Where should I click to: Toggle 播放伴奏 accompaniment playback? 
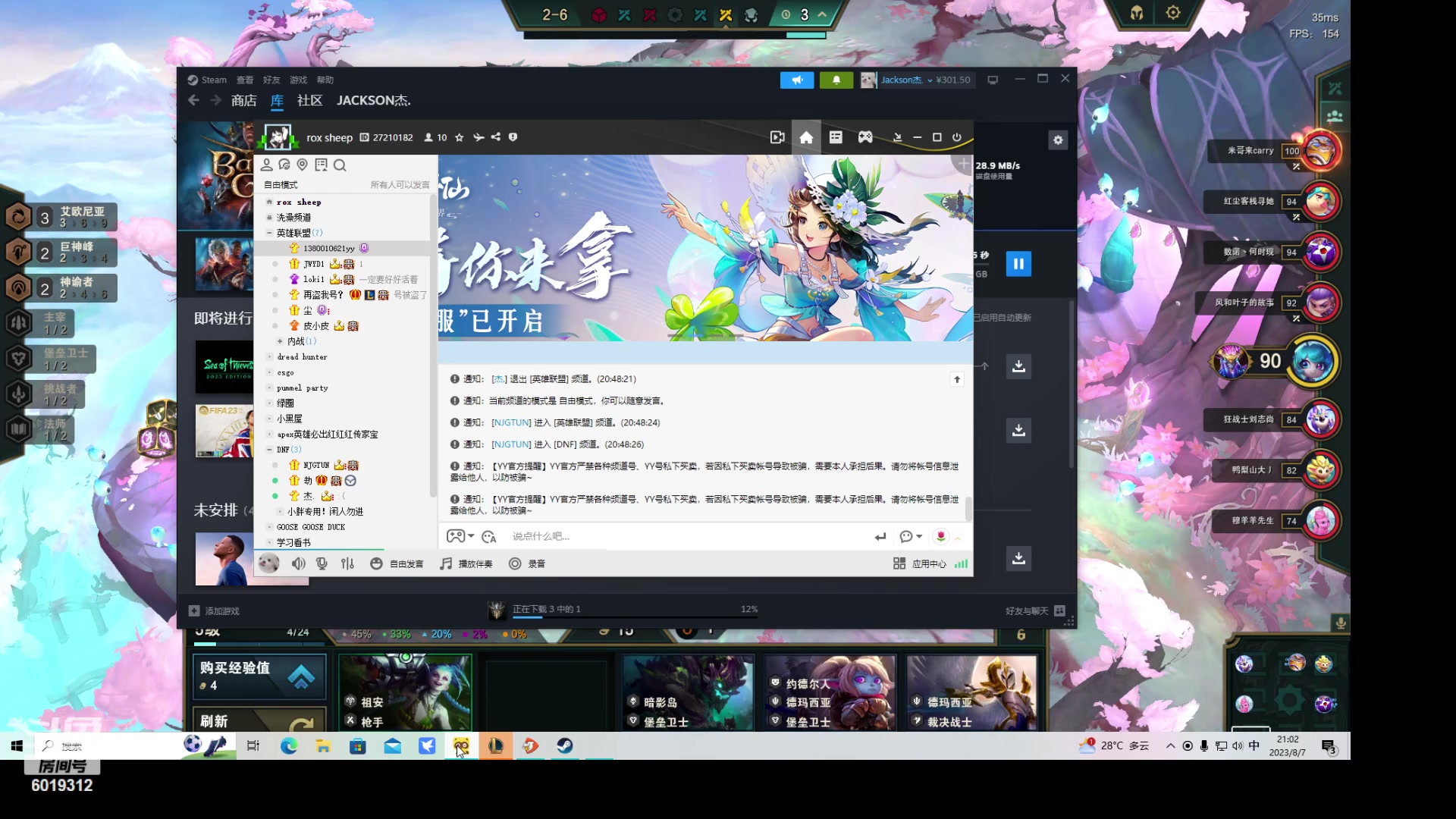[x=466, y=563]
